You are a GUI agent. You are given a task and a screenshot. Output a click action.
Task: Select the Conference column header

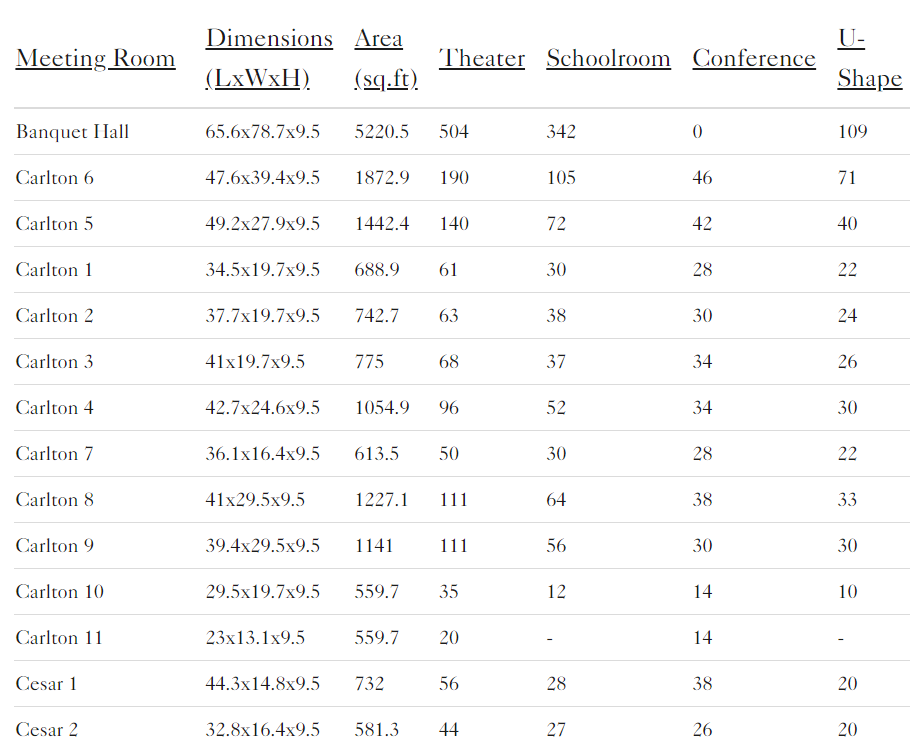(x=754, y=59)
